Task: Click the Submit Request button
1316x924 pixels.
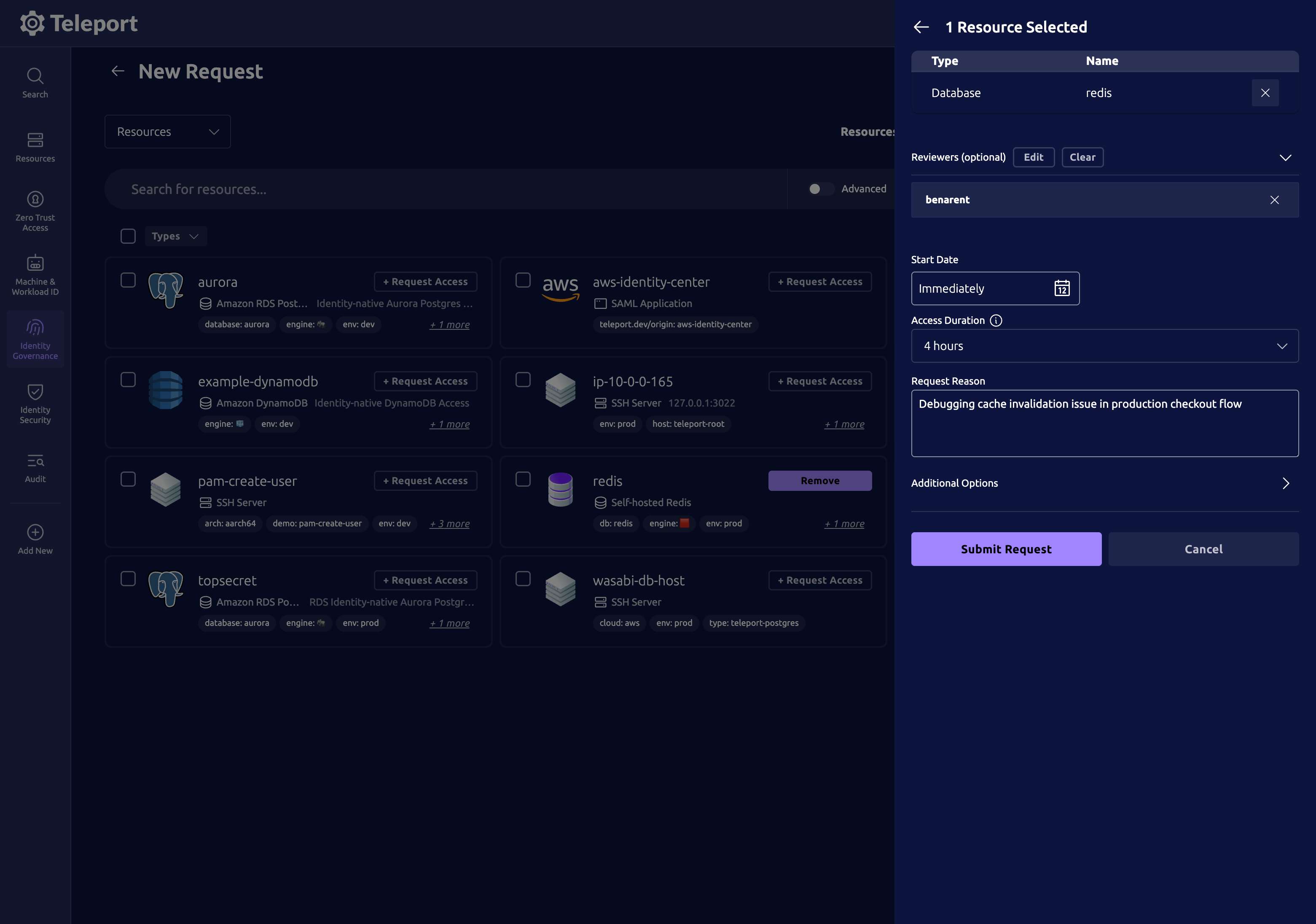Action: point(1006,549)
